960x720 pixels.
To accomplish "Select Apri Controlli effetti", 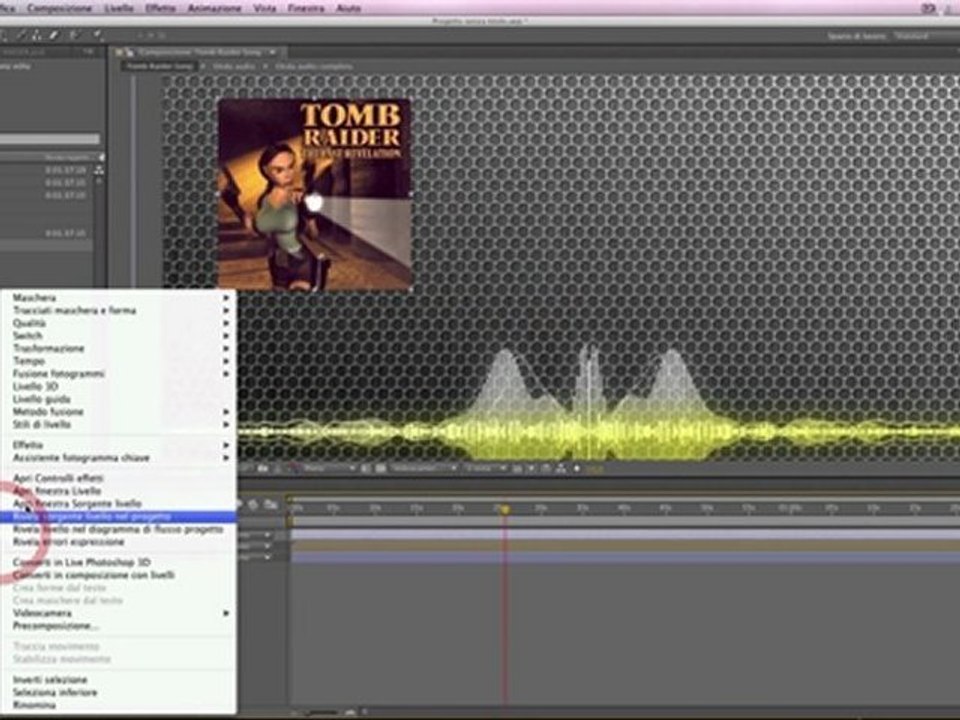I will click(119, 478).
